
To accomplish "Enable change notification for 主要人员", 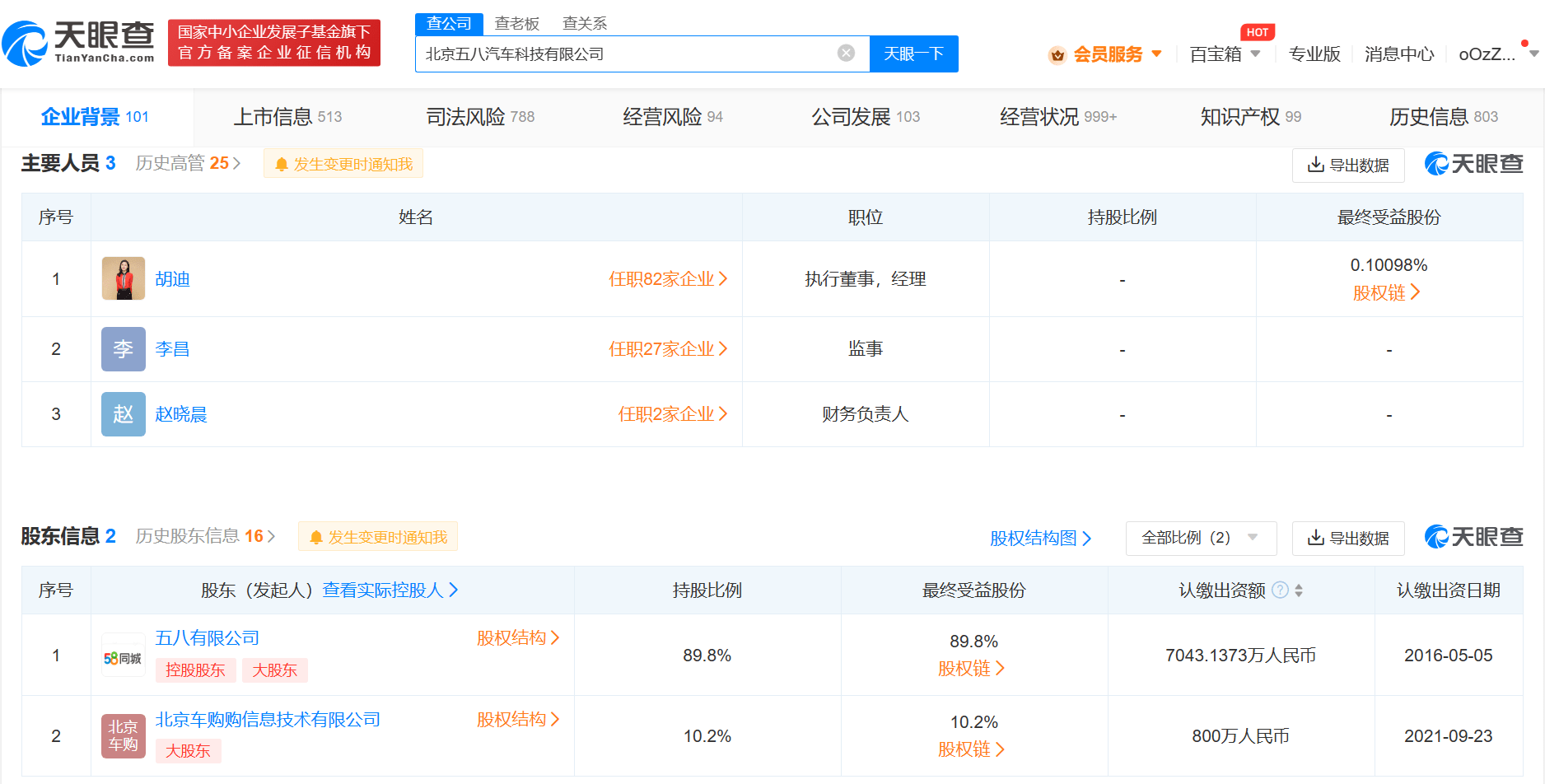I will click(x=343, y=164).
